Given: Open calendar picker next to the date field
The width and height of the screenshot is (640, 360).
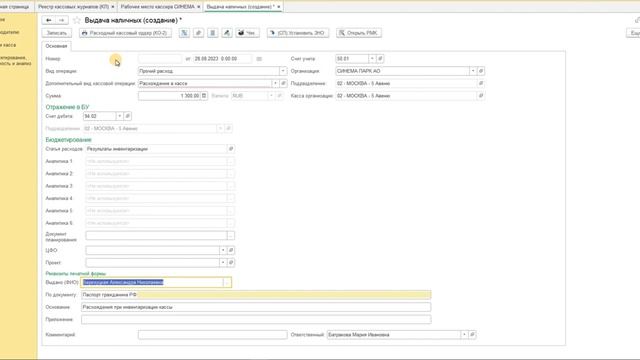Looking at the screenshot, I should pos(259,59).
